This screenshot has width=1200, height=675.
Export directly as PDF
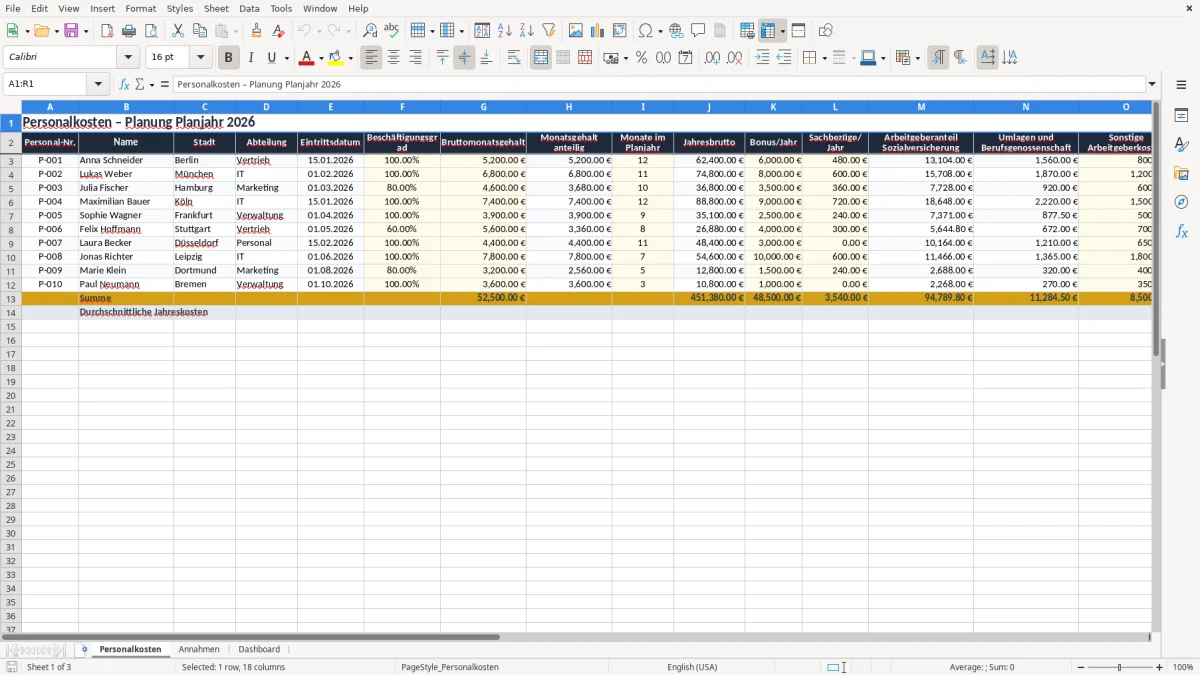(x=107, y=31)
